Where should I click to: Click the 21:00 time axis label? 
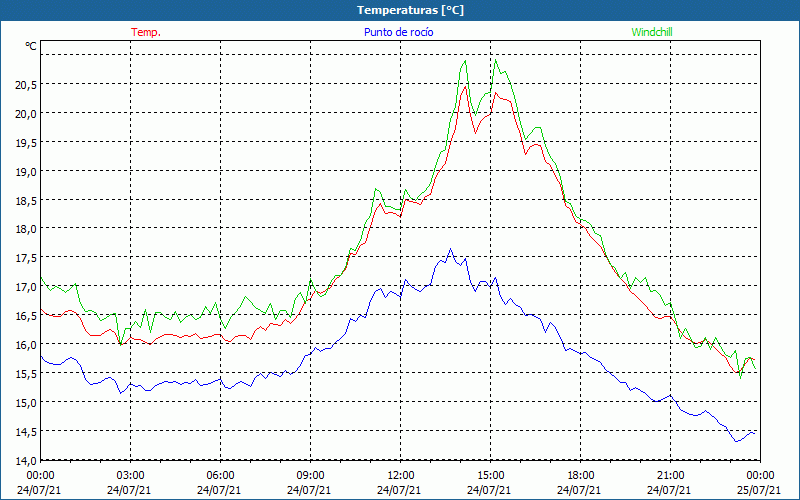click(x=670, y=476)
